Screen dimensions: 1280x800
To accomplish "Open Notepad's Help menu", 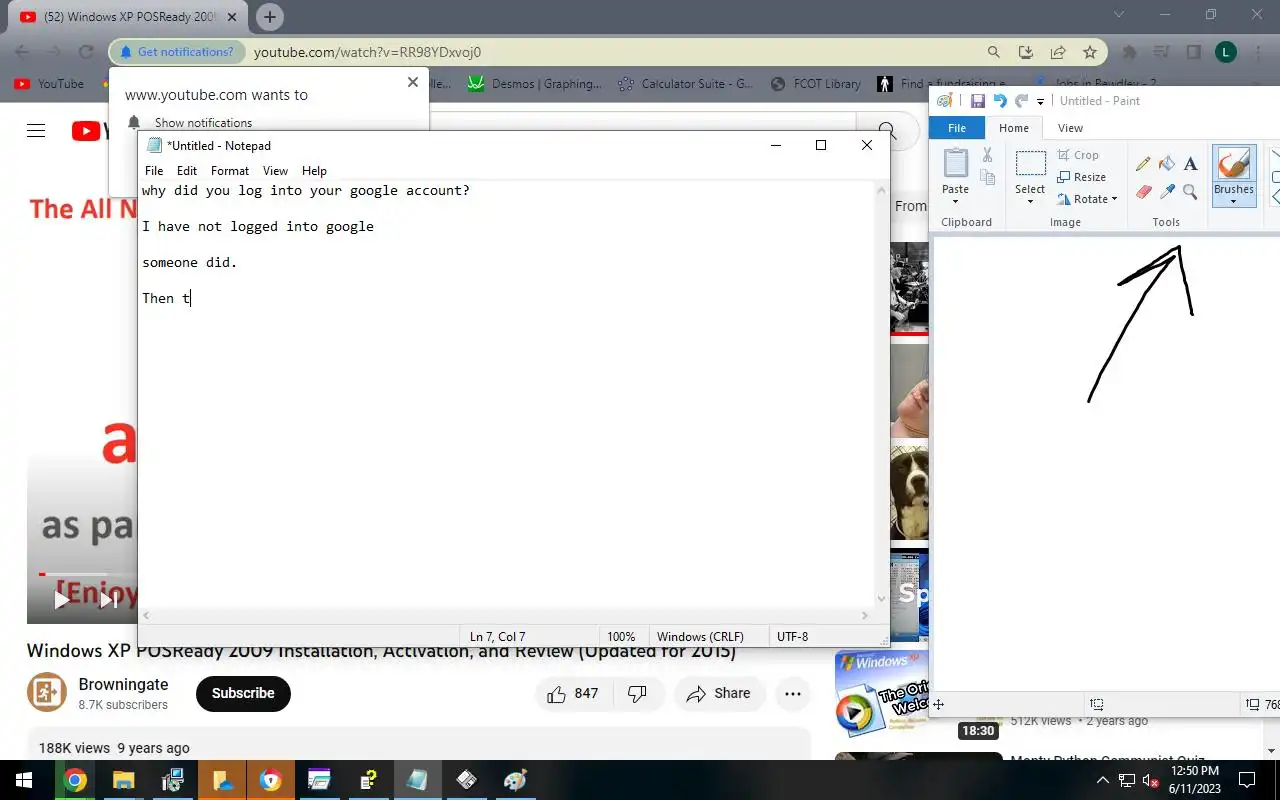I will pyautogui.click(x=314, y=171).
